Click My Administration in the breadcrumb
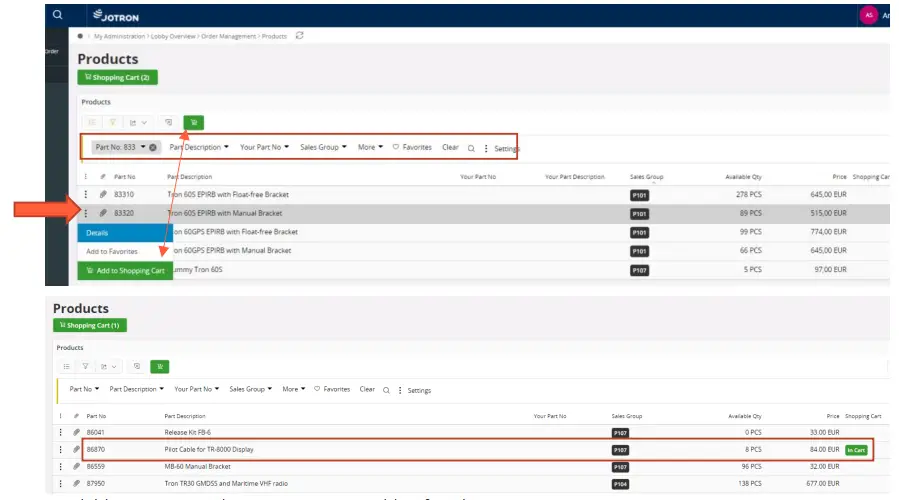The image size is (899, 500). 119,36
